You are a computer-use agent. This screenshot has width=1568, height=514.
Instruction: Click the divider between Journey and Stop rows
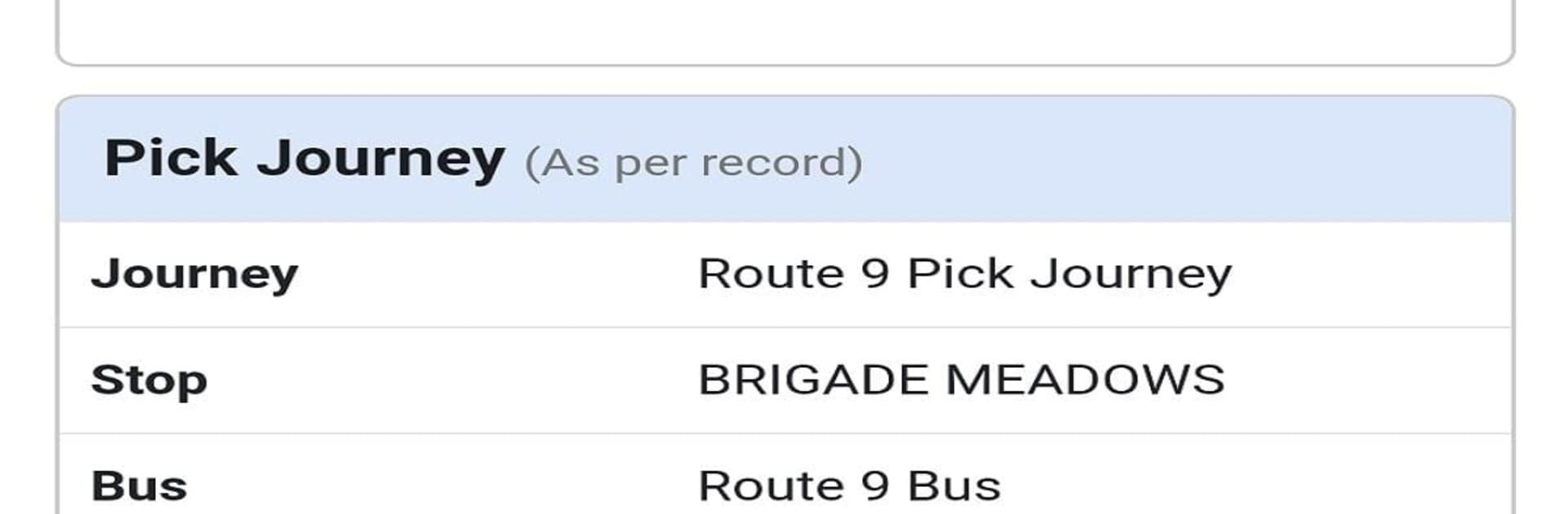click(784, 327)
